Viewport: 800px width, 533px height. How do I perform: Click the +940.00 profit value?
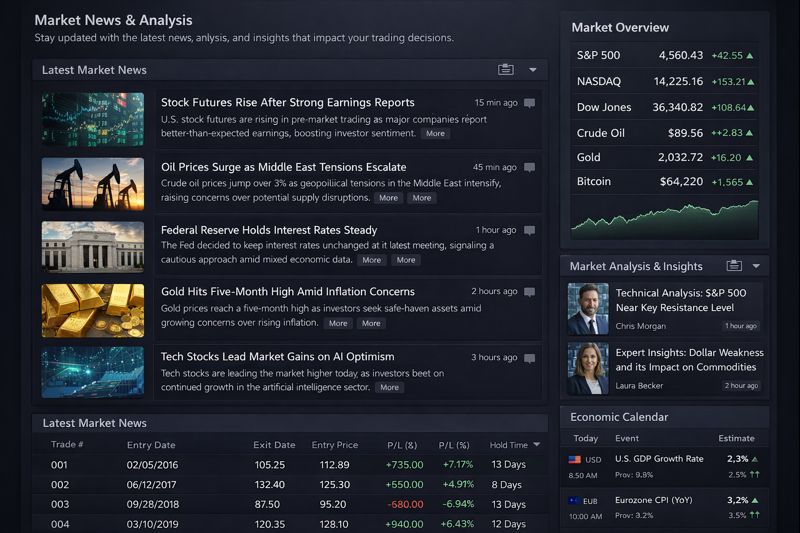404,524
